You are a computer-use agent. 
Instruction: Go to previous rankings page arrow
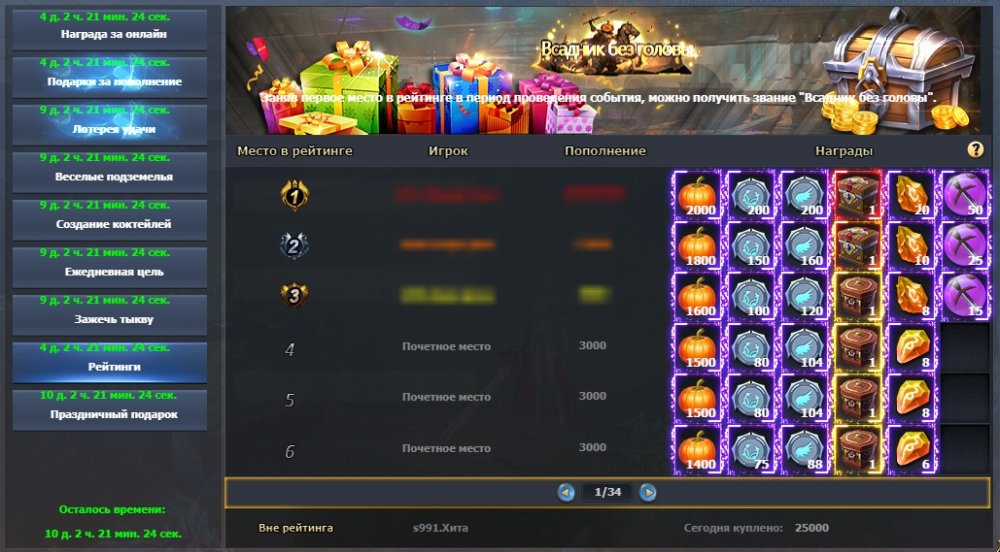coord(566,492)
